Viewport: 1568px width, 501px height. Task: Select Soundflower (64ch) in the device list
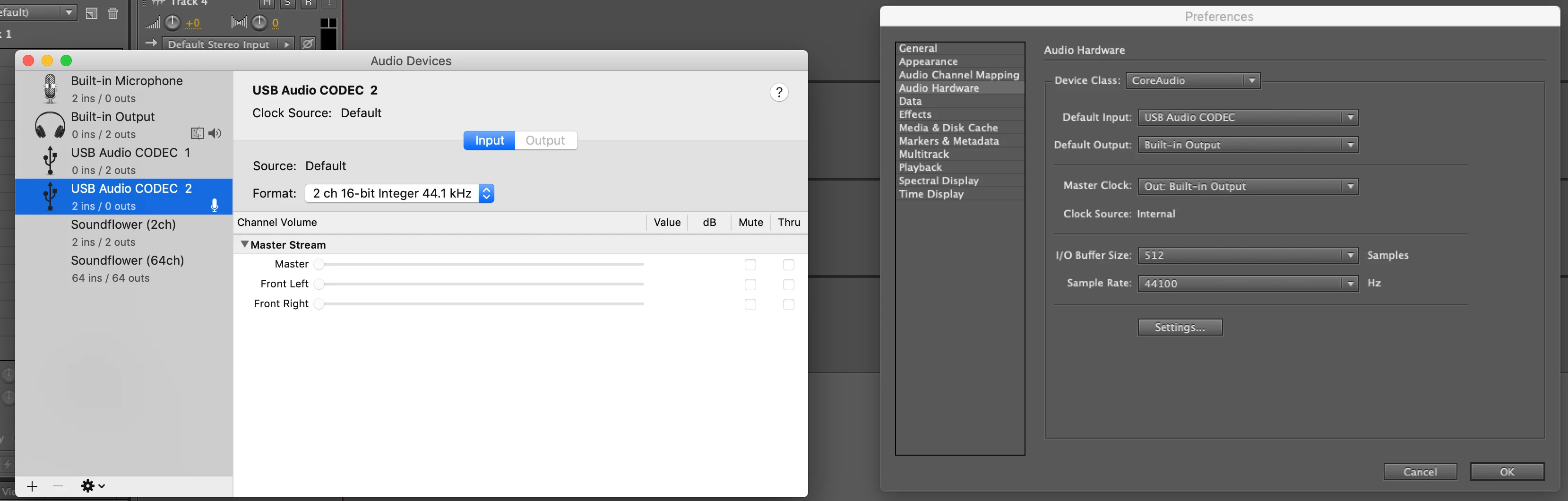coord(124,268)
